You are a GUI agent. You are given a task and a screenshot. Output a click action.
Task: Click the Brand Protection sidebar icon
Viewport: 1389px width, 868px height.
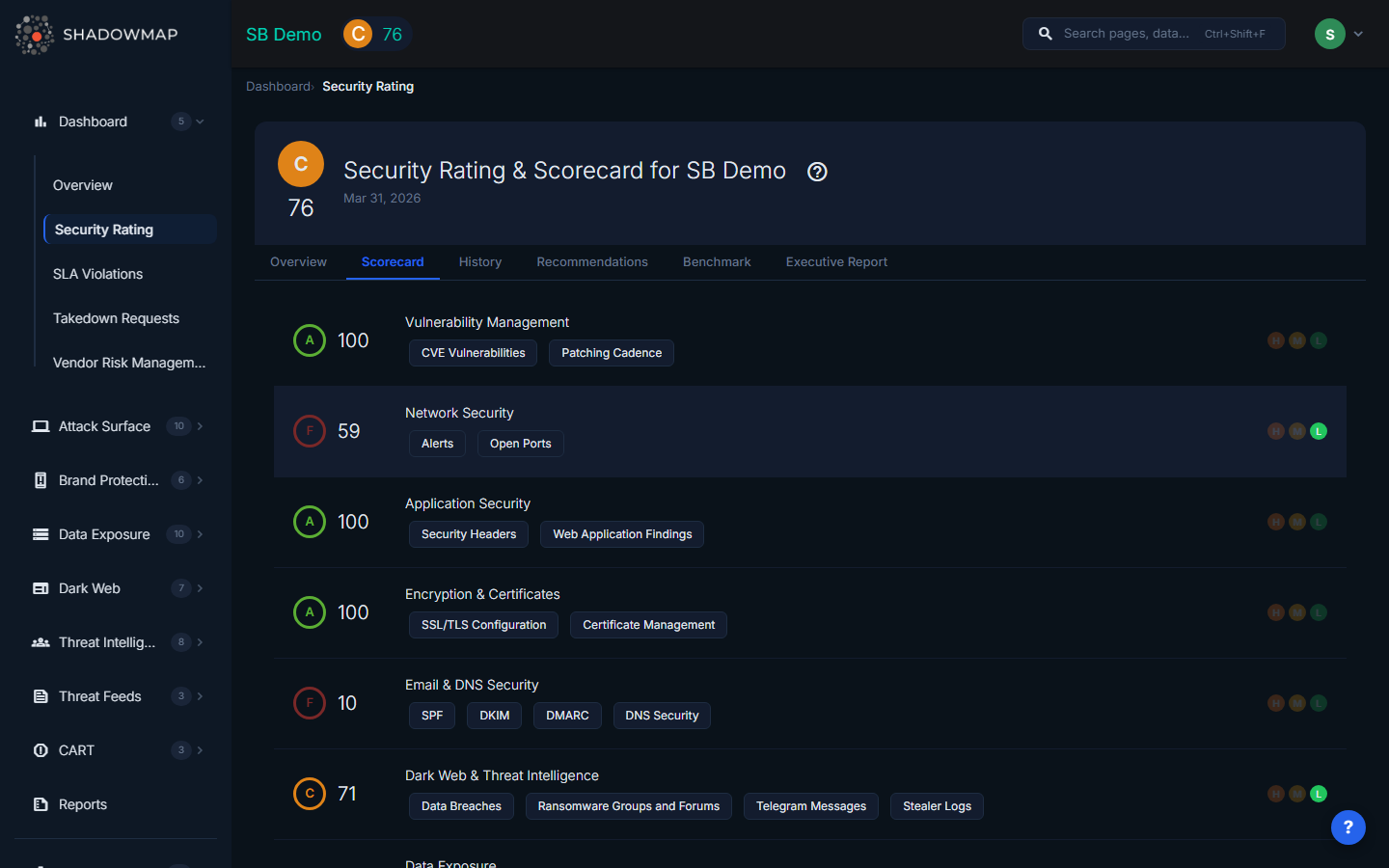tap(41, 480)
